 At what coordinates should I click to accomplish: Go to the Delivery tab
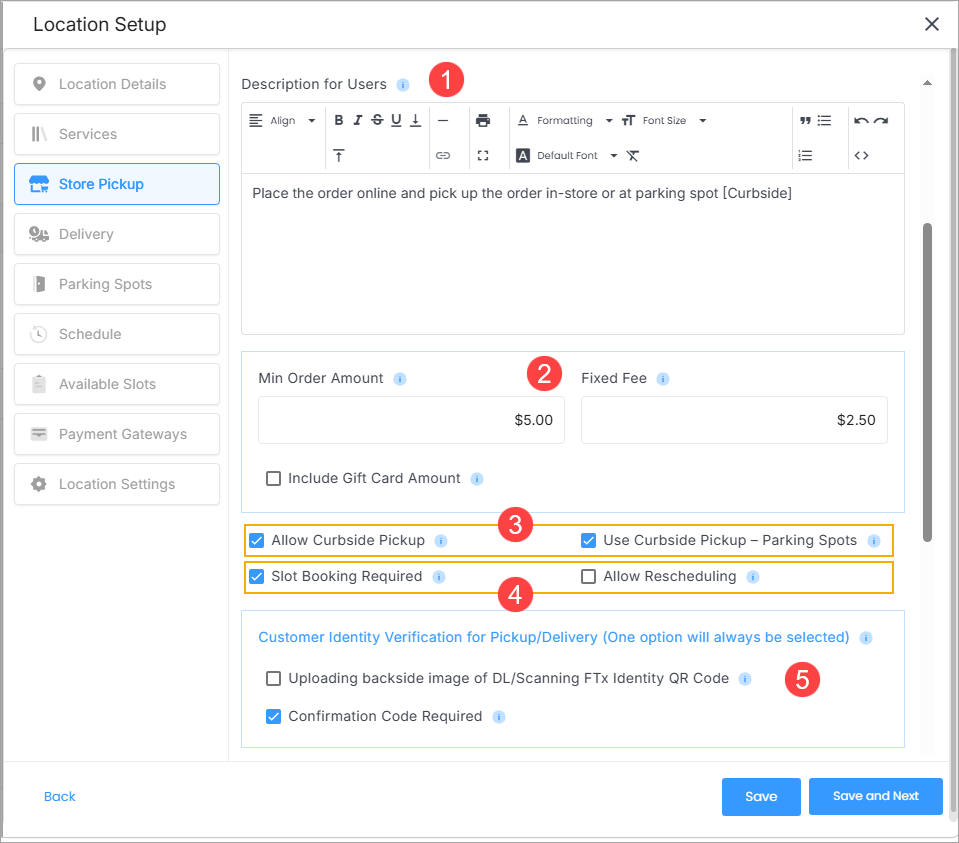[x=117, y=234]
